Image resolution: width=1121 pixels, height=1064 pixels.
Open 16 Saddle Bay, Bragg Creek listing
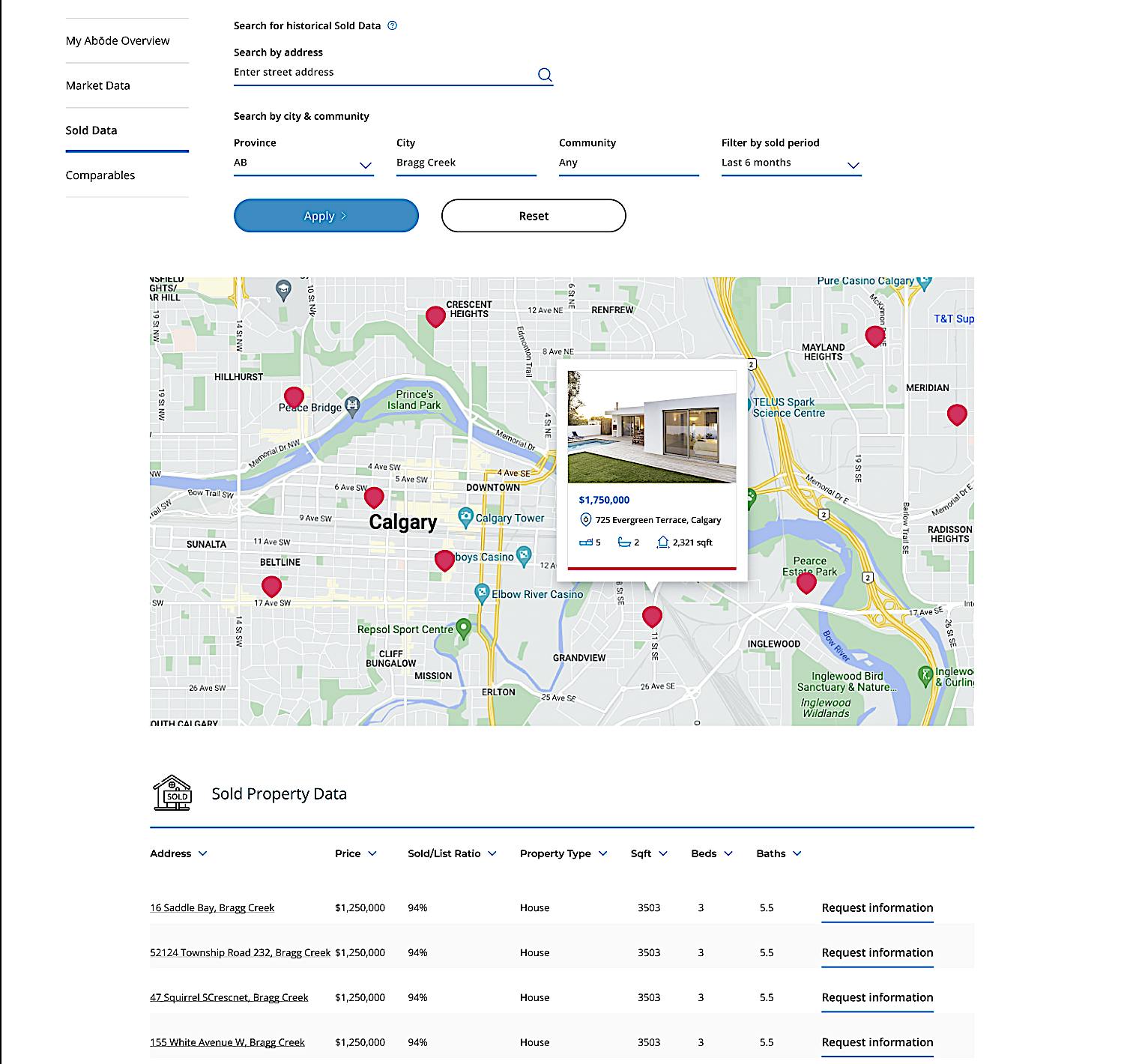212,907
